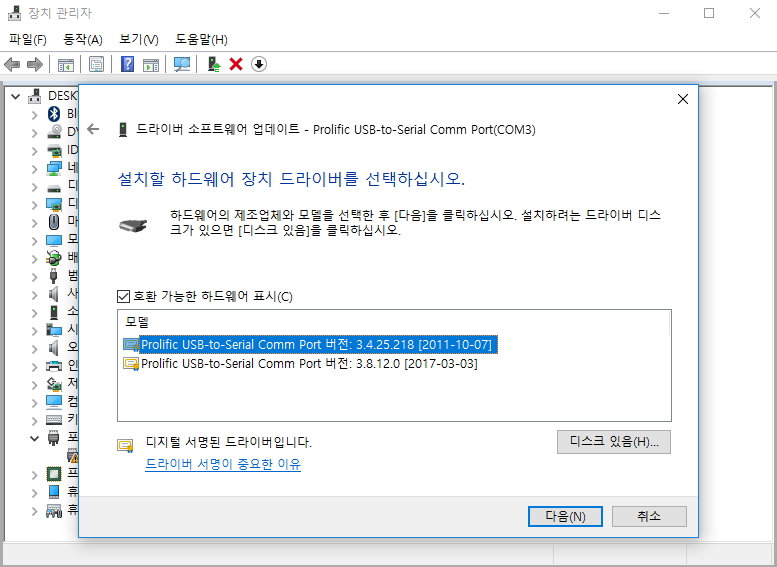Select the human interface devices icon at tree bottom

coord(54,510)
